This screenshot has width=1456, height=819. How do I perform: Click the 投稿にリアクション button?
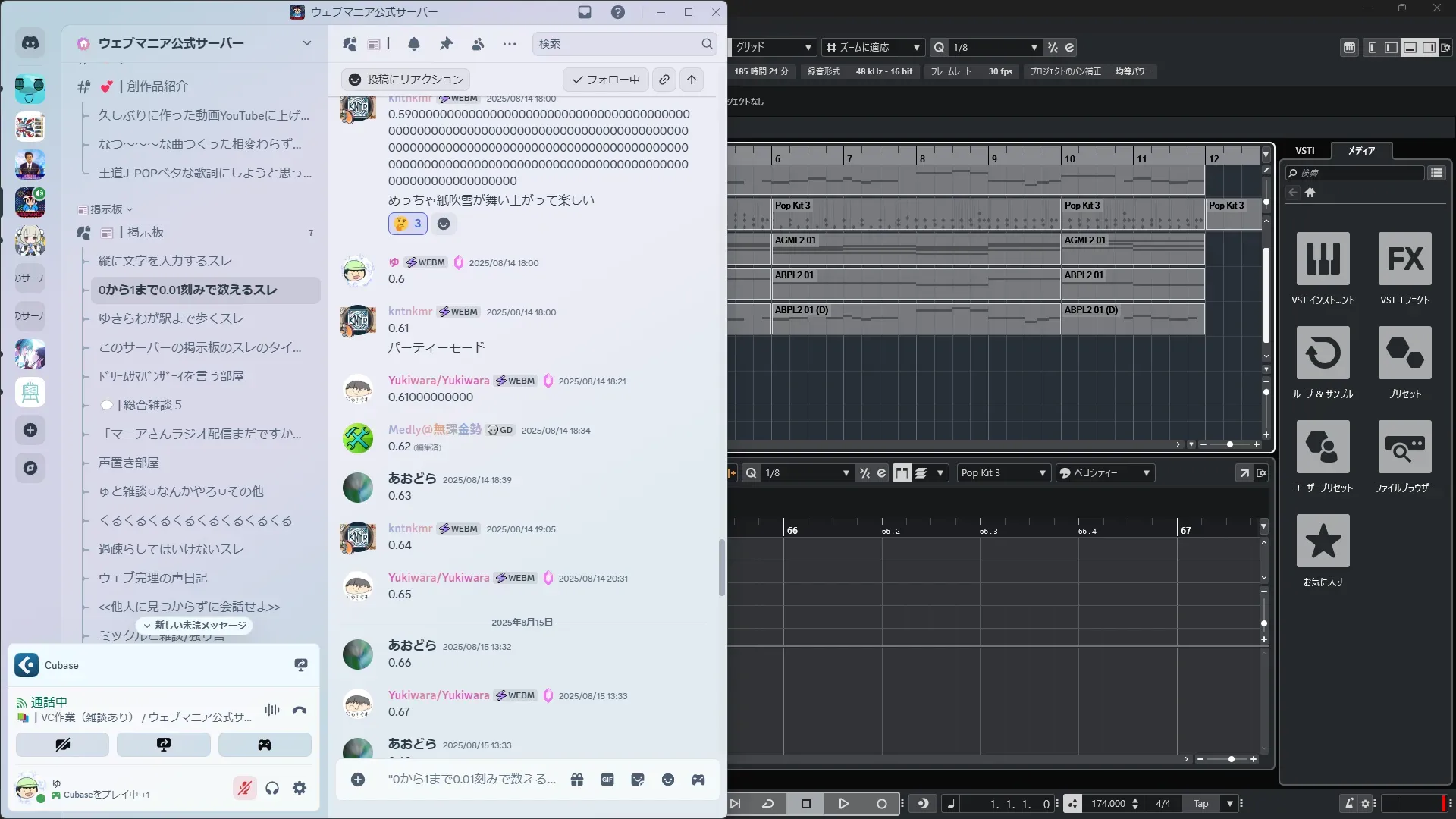(x=406, y=80)
